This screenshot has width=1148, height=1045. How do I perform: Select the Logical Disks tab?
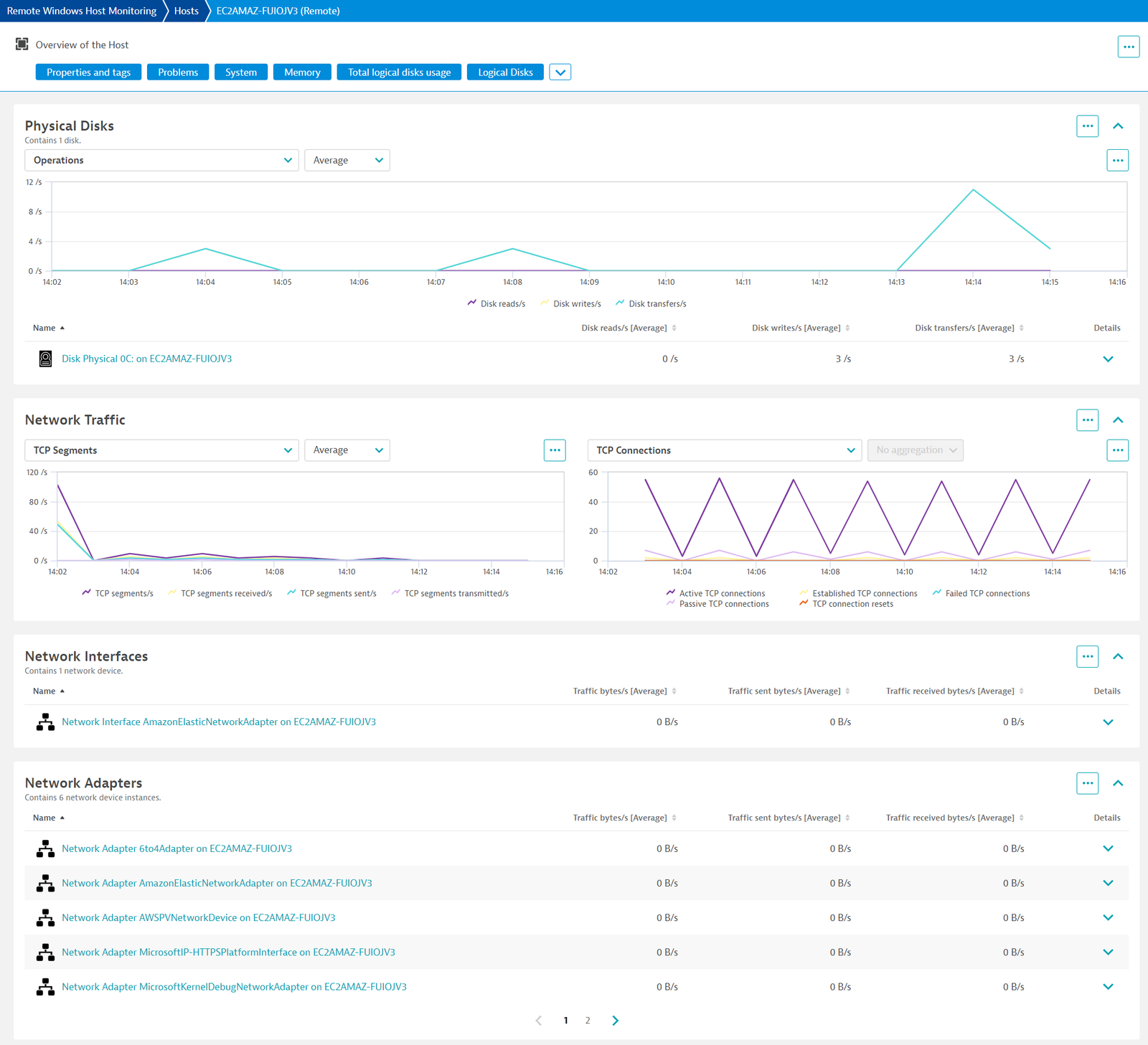coord(505,72)
